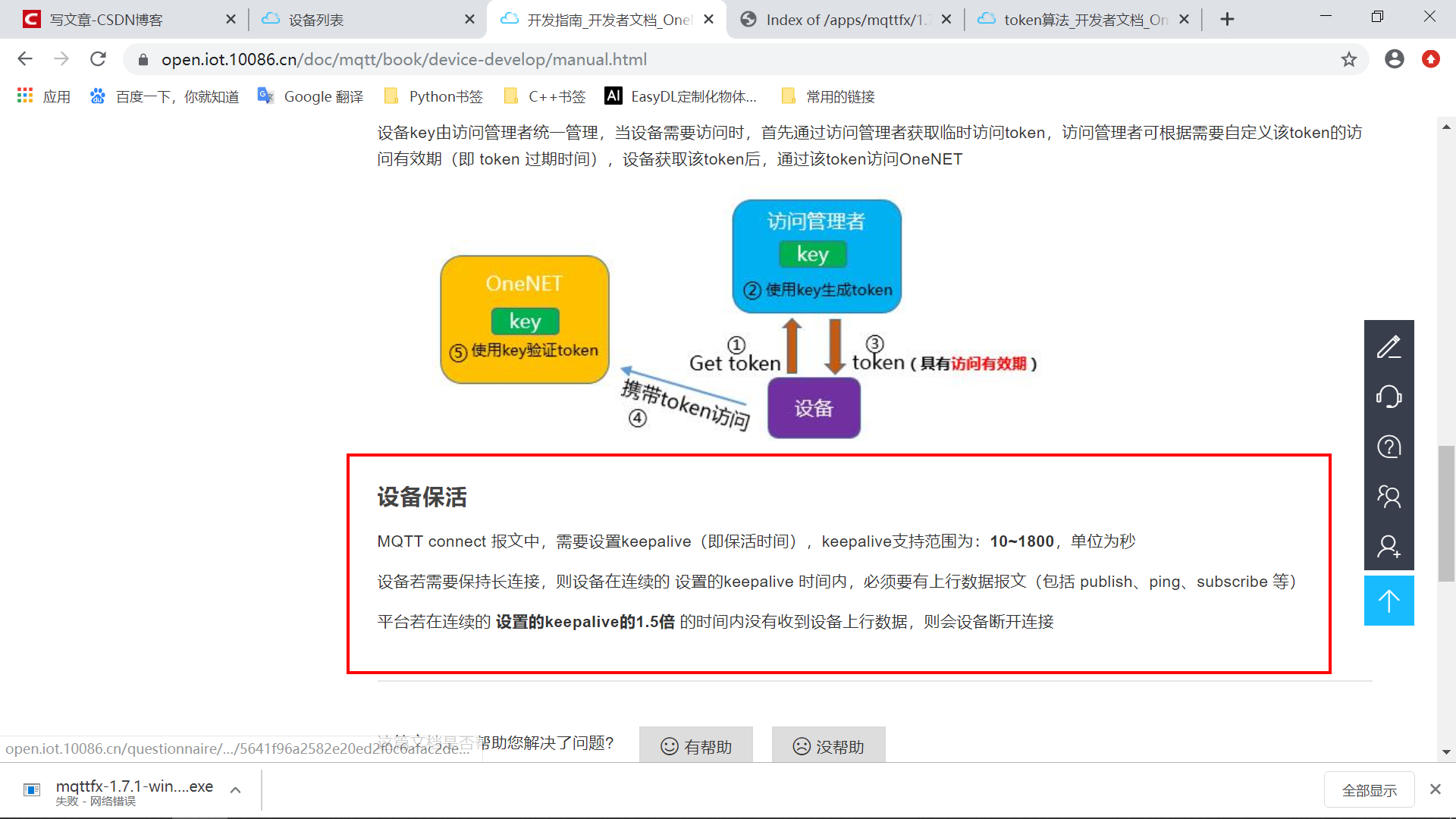Click the Get token label in the diagram
Screen dimensions: 1456x819
[735, 363]
